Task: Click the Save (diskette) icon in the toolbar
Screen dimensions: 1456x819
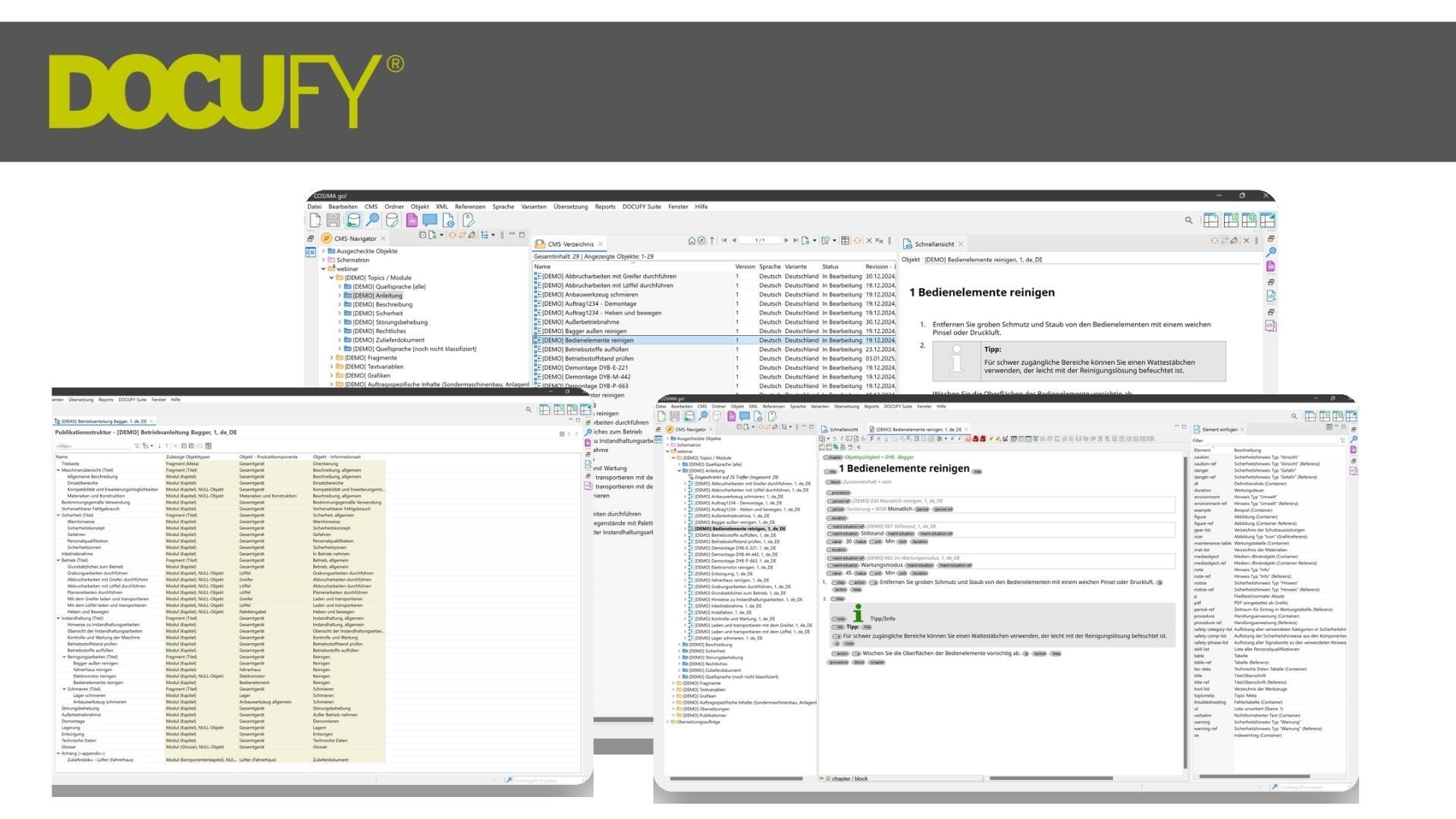Action: pyautogui.click(x=332, y=219)
